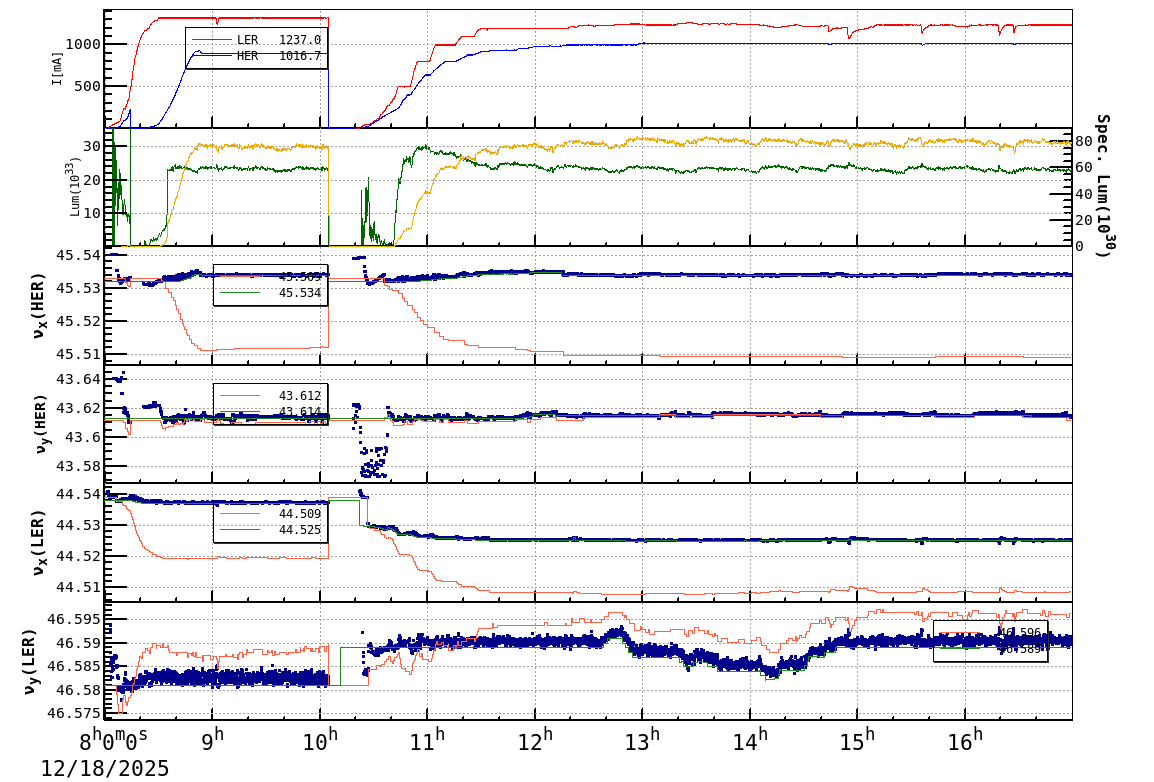Select the red LER line symbol in top legend
The height and width of the screenshot is (782, 1154).
click(212, 40)
